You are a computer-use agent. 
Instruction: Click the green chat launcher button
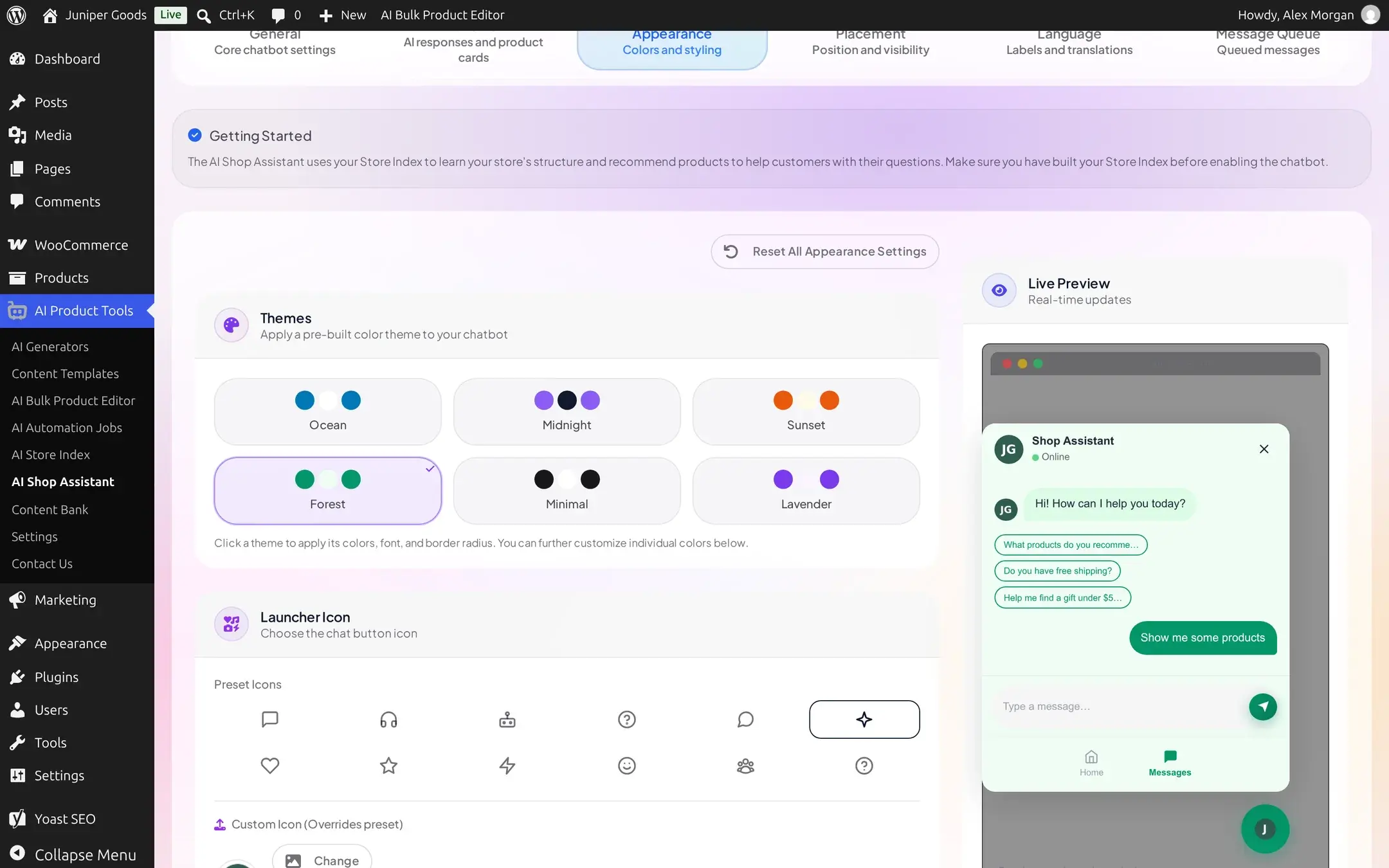coord(1265,829)
